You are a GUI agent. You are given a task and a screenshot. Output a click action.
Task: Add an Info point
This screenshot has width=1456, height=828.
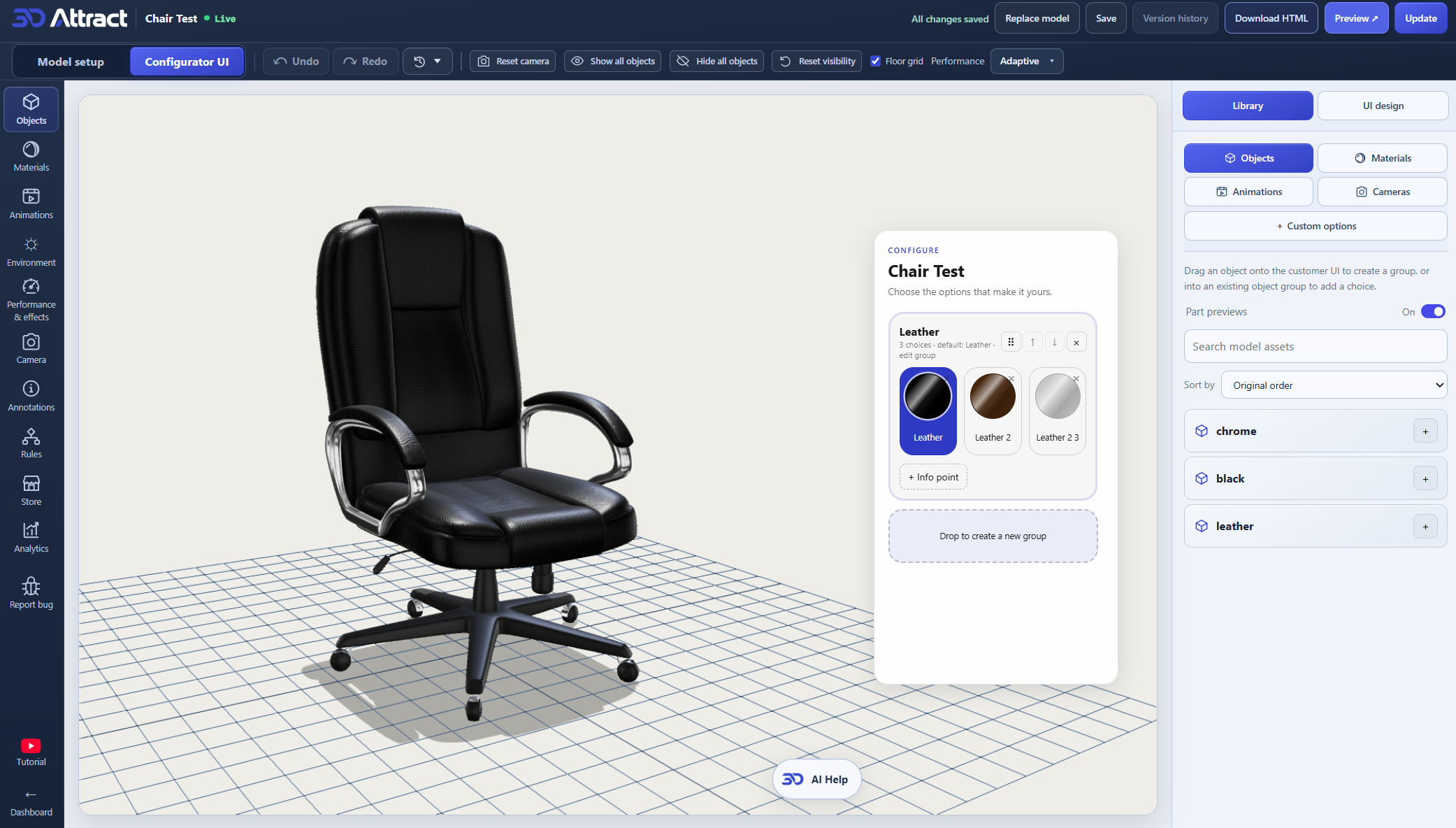click(933, 477)
